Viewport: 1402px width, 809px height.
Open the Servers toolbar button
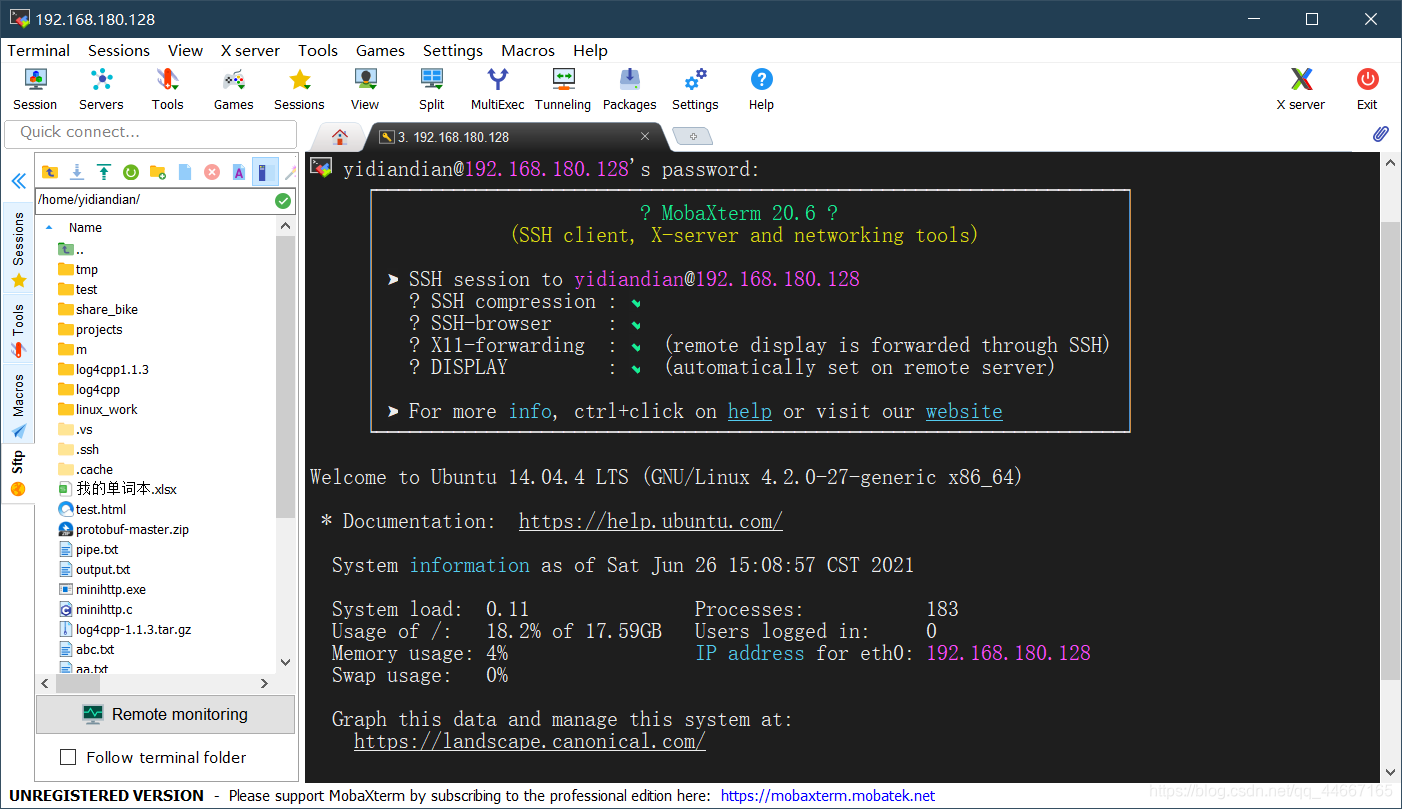pyautogui.click(x=101, y=89)
